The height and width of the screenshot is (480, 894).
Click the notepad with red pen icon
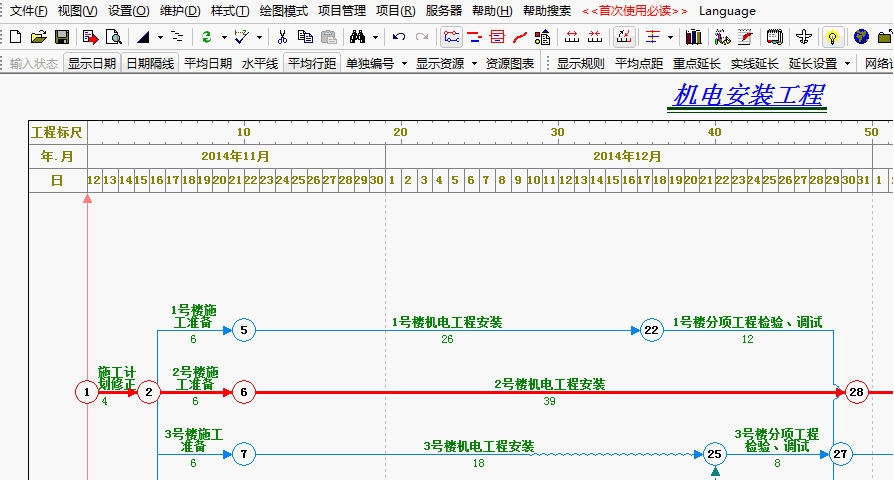click(x=745, y=38)
